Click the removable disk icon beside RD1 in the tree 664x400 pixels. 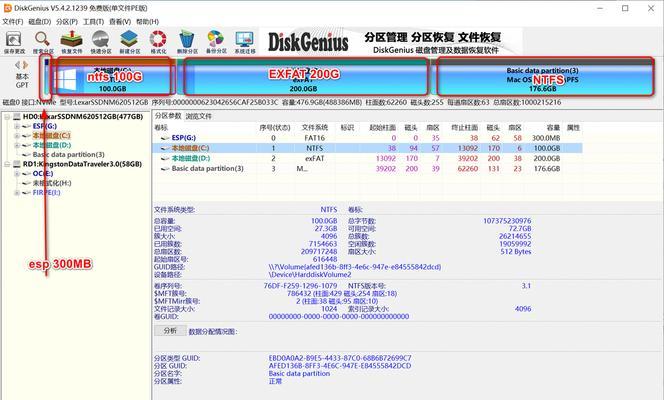point(17,164)
